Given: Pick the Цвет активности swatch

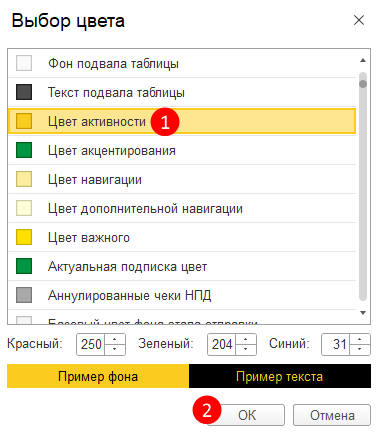Looking at the screenshot, I should coord(24,121).
